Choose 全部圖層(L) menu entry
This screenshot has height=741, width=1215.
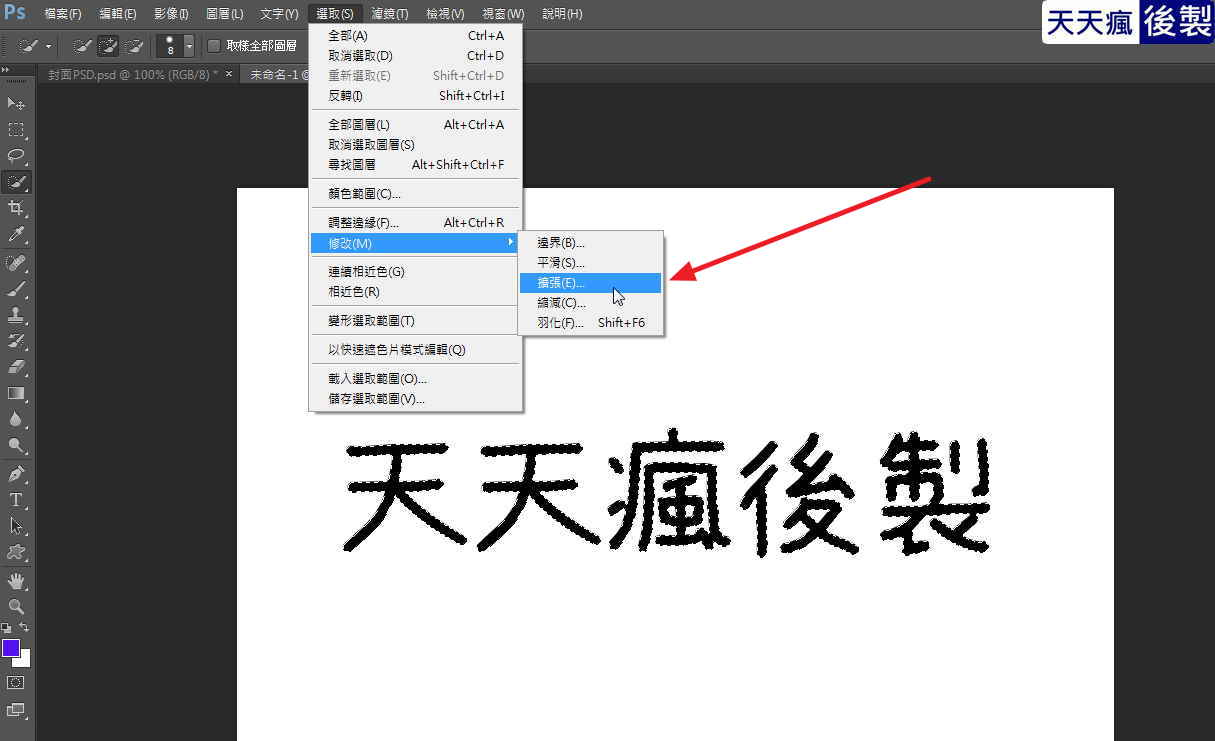tap(415, 125)
